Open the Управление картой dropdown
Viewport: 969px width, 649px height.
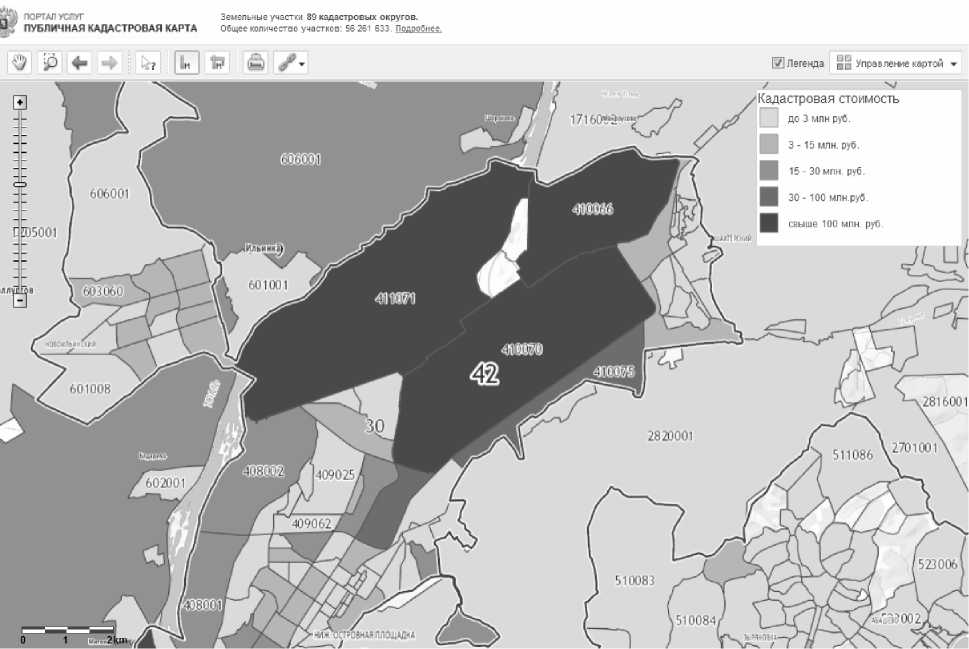(895, 63)
